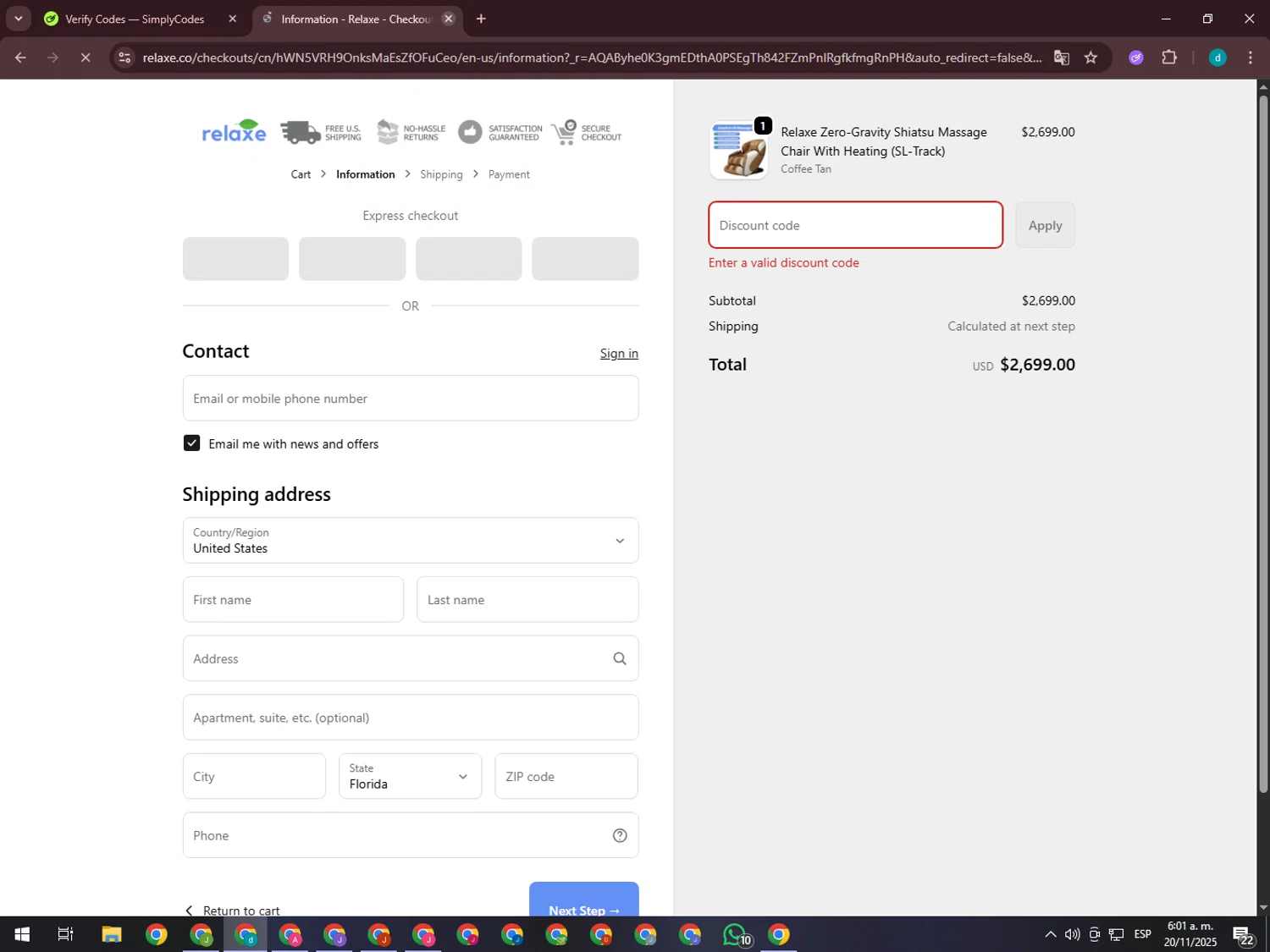
Task: Focus the Email or mobile phone field
Action: coord(411,399)
